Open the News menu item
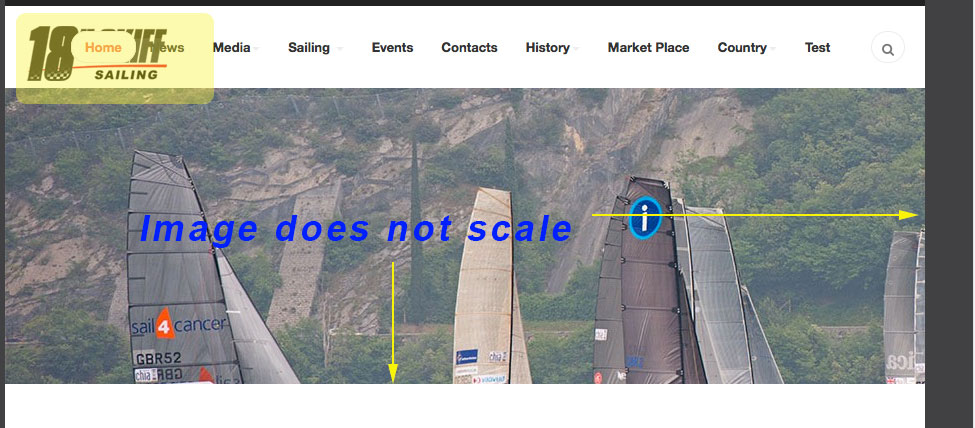 [168, 48]
